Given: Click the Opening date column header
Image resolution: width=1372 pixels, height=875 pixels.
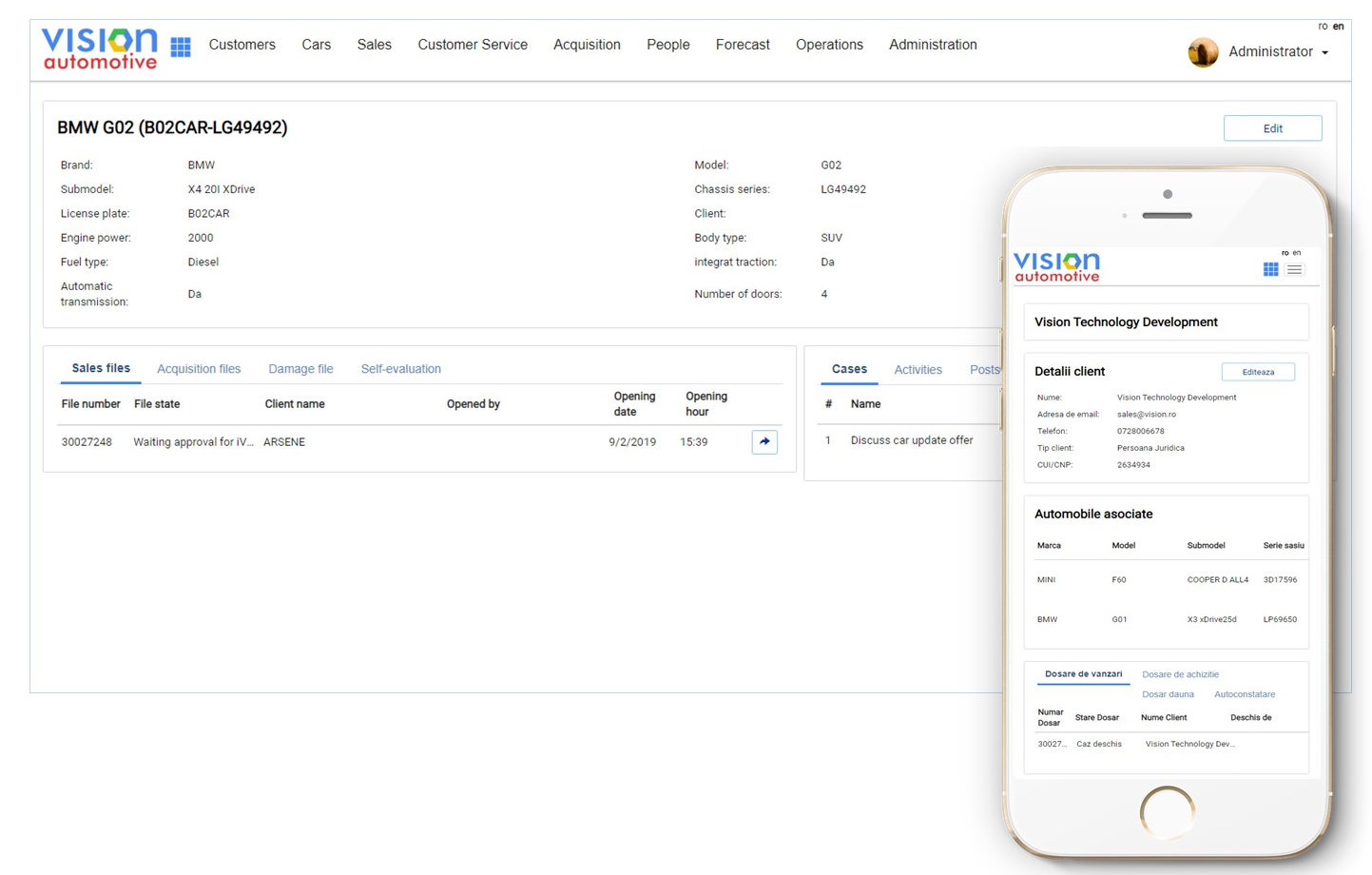Looking at the screenshot, I should click(634, 404).
